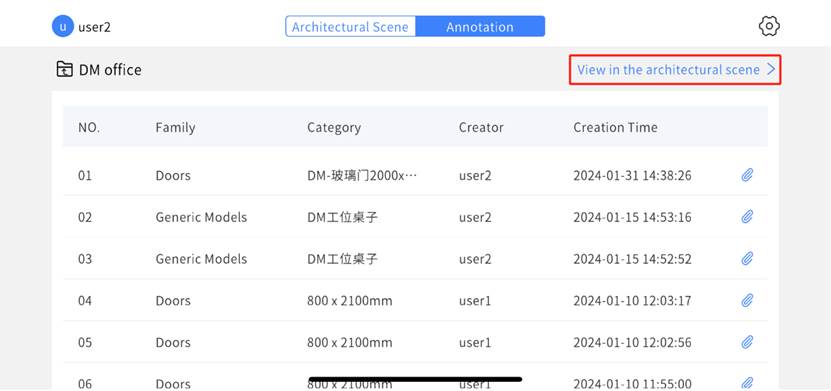Click the DM office project title
The height and width of the screenshot is (391, 831).
[110, 69]
